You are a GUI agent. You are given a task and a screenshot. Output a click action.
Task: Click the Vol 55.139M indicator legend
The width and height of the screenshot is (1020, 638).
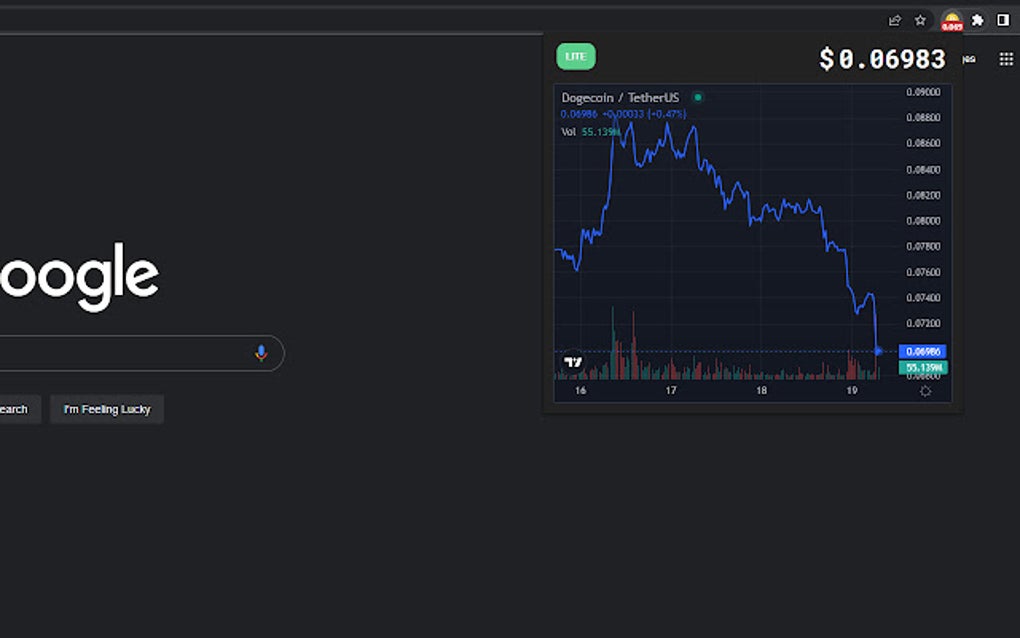(x=590, y=132)
